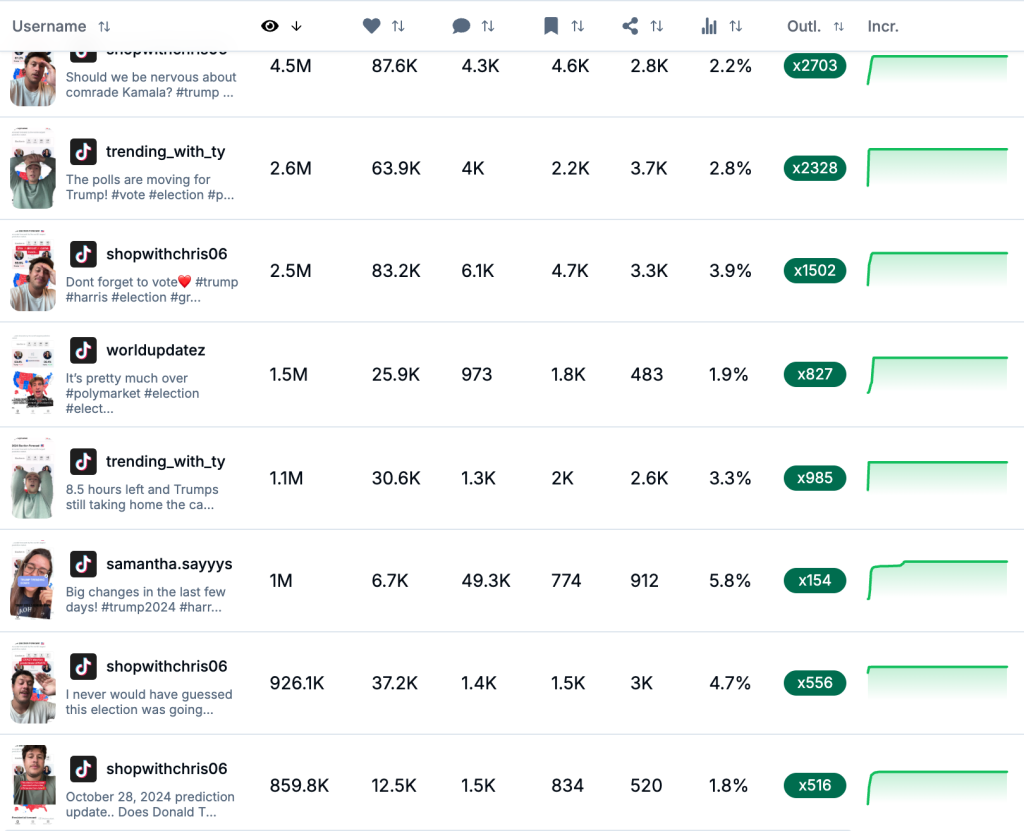Click the x154 outlier badge
1024x831 pixels.
tap(814, 580)
